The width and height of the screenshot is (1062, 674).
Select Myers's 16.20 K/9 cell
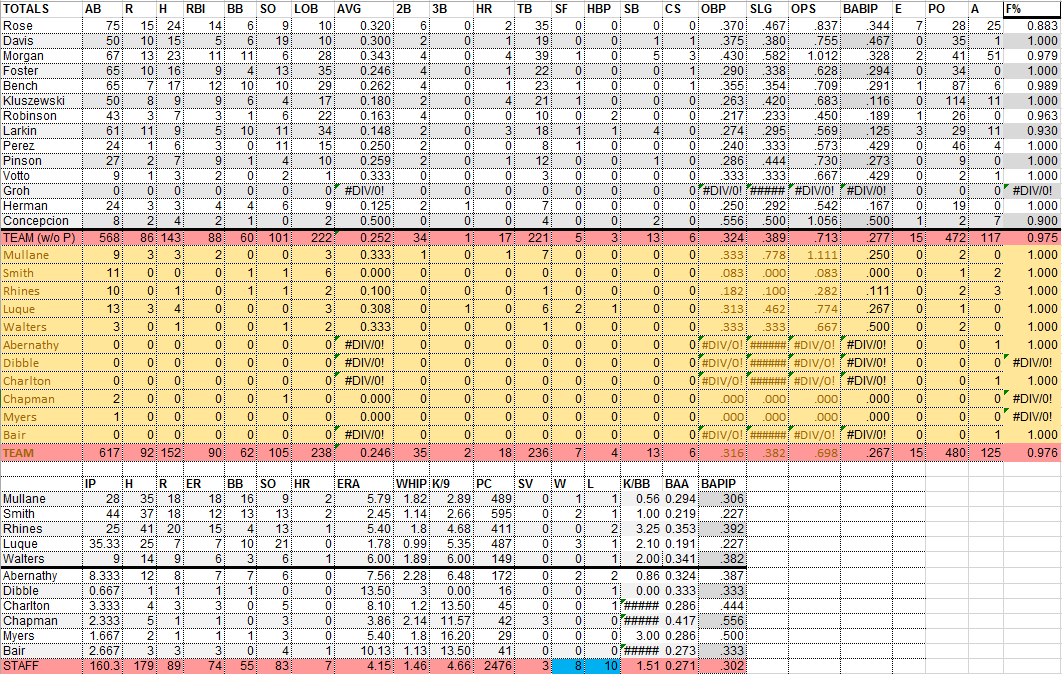[450, 635]
